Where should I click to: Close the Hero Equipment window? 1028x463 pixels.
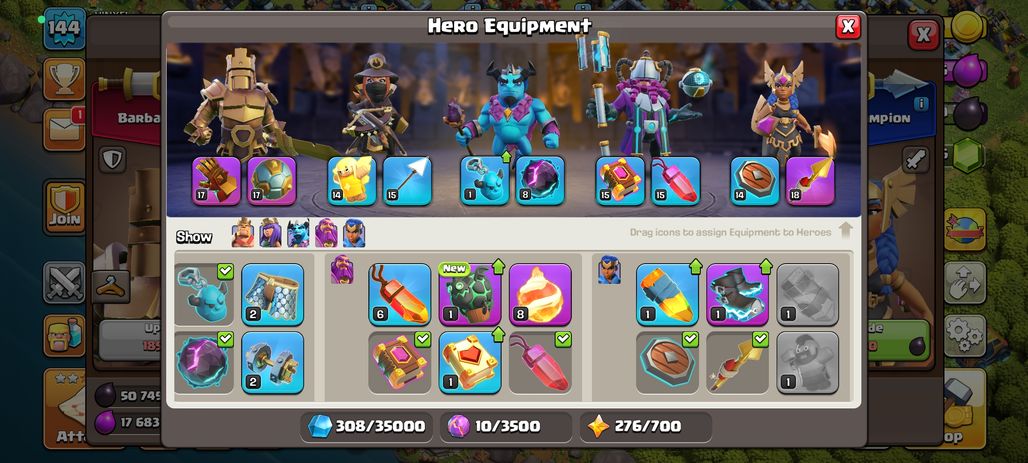point(848,27)
